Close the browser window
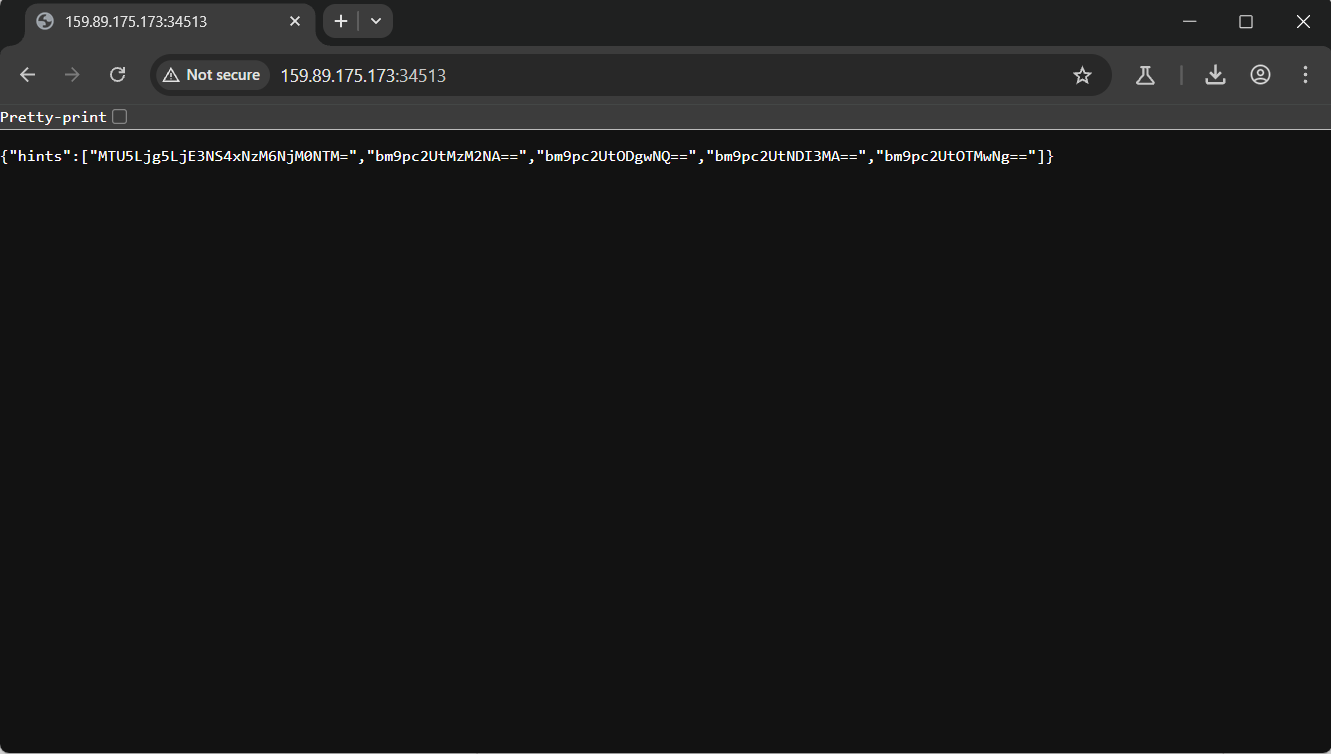Image resolution: width=1331 pixels, height=754 pixels. pos(1303,21)
